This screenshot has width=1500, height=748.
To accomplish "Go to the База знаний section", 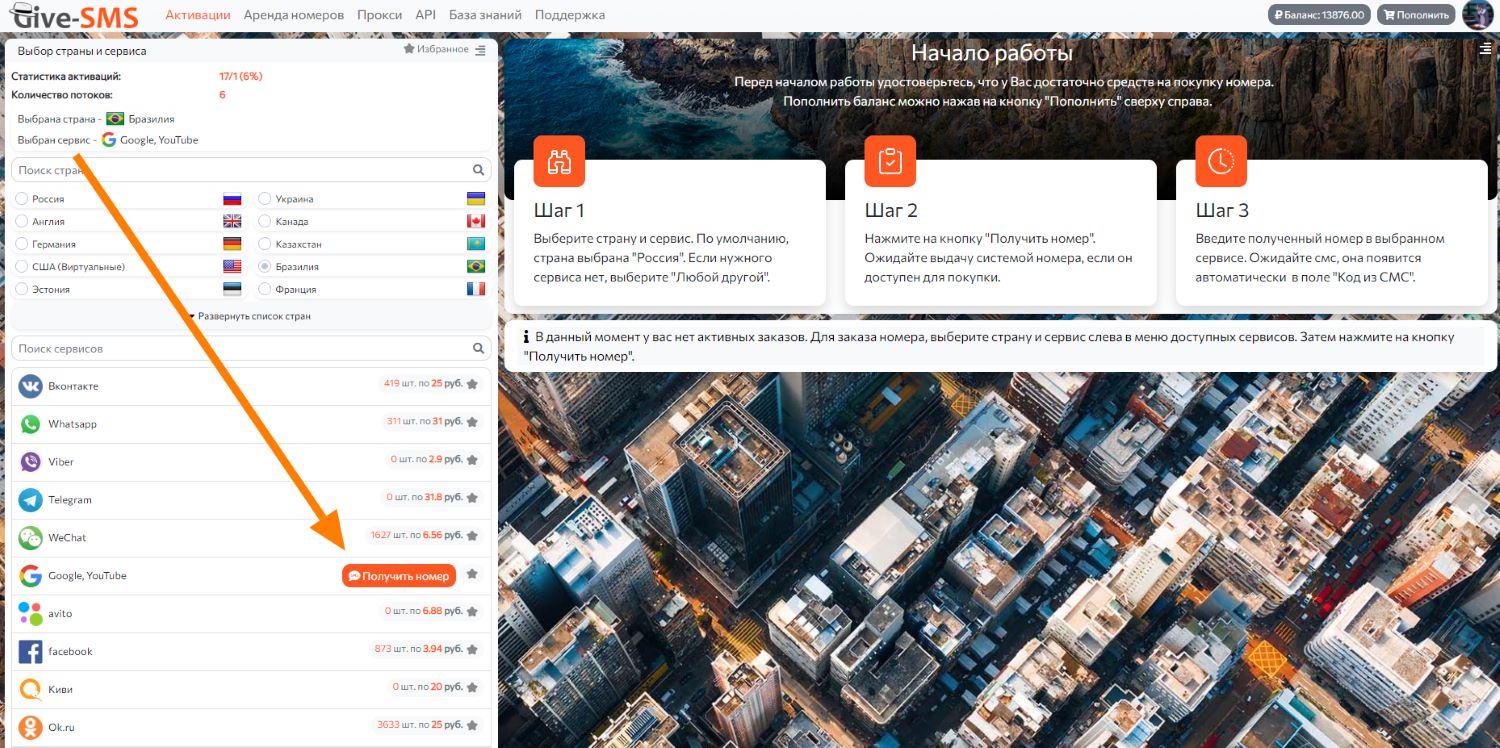I will tap(485, 15).
